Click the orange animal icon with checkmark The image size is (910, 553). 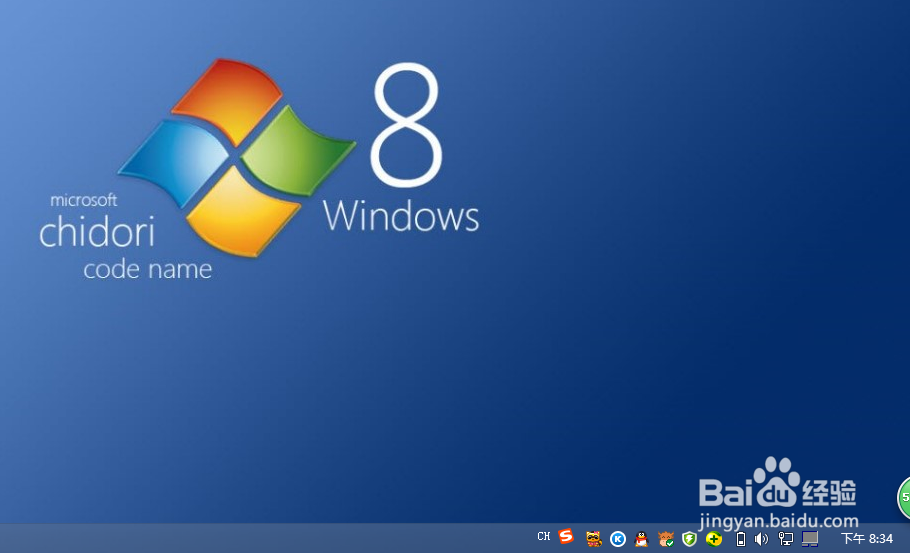tap(666, 539)
